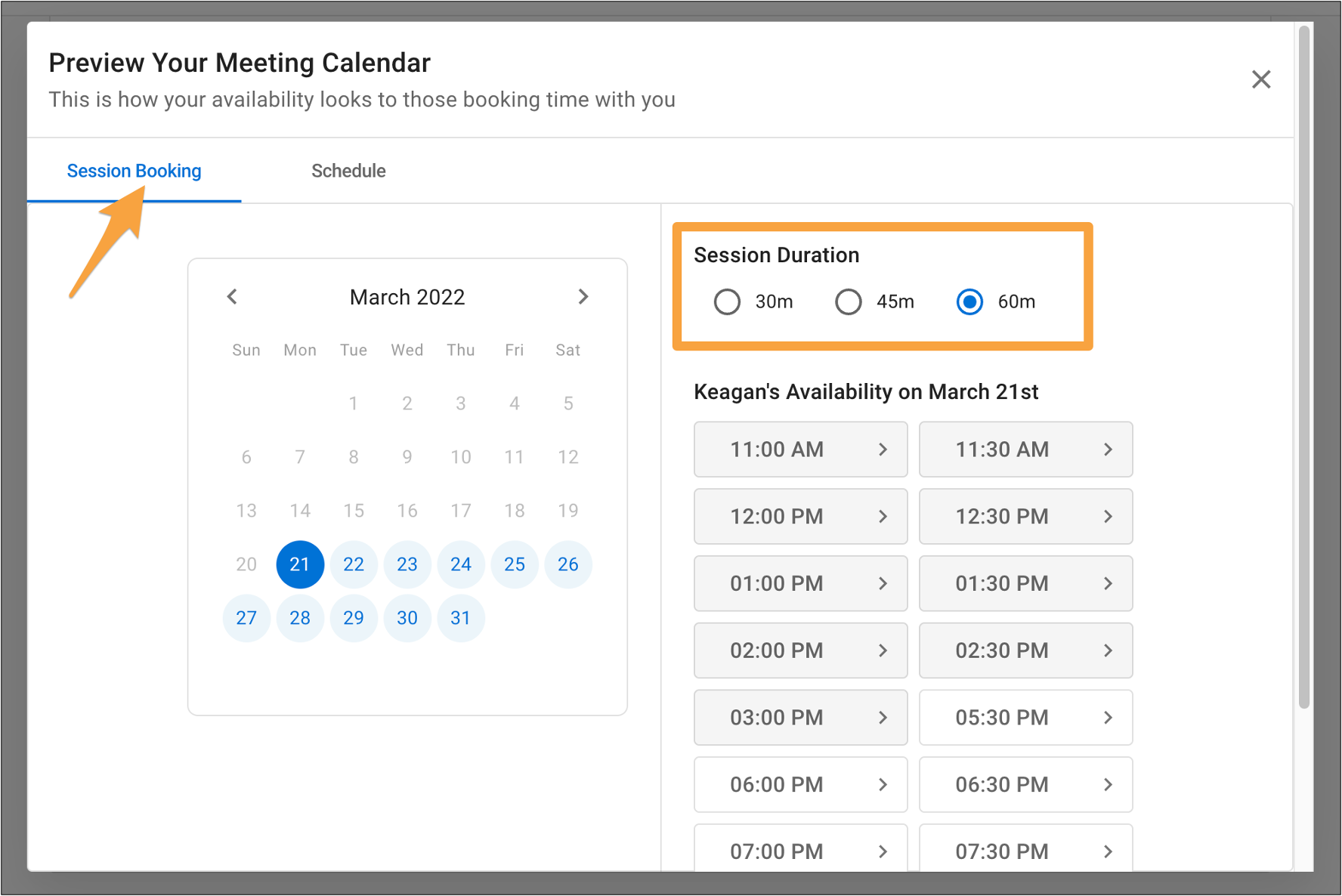Choose the 12:30 PM slot

pyautogui.click(x=1025, y=517)
